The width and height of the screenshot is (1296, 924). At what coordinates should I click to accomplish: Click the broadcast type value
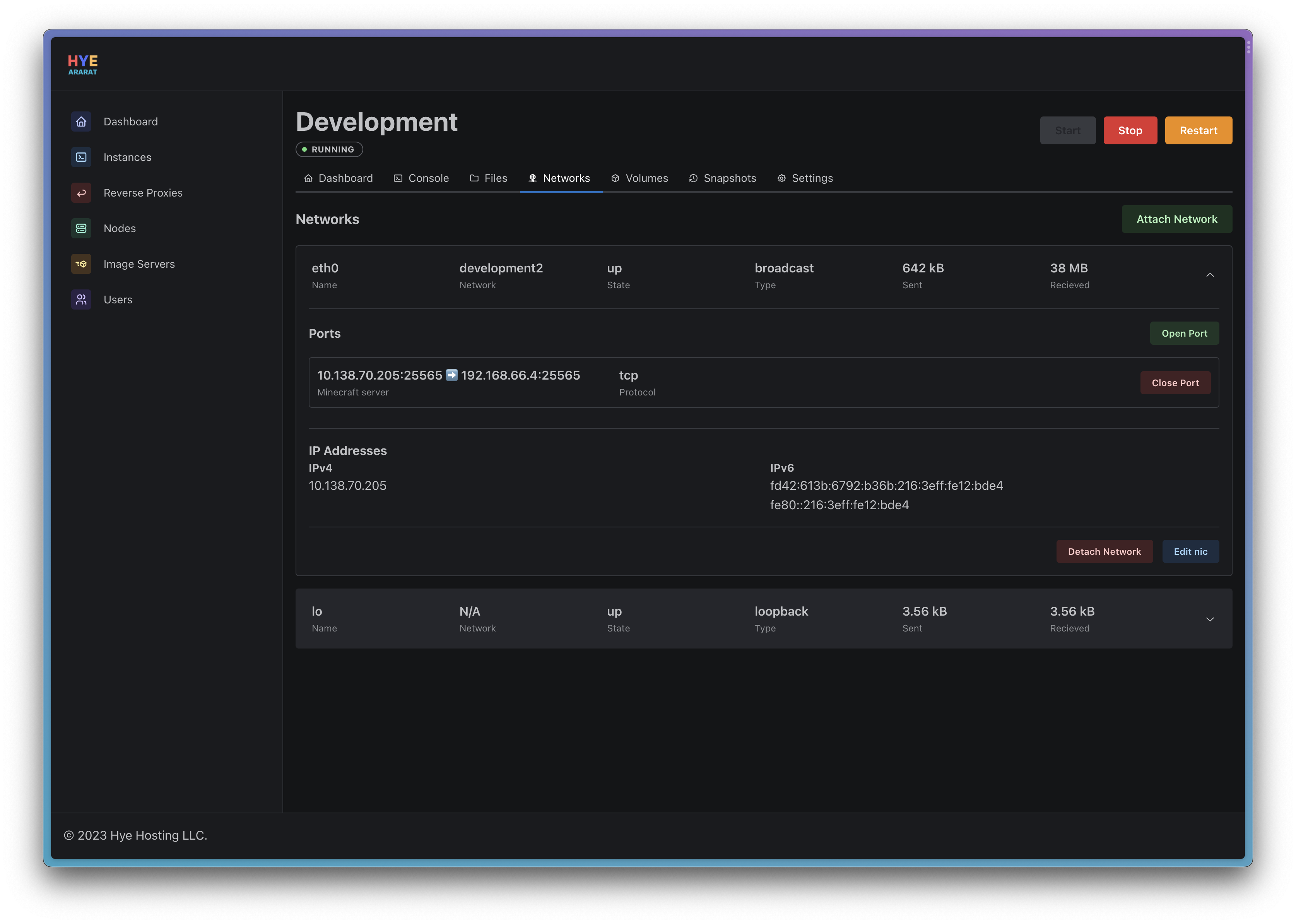tap(784, 268)
